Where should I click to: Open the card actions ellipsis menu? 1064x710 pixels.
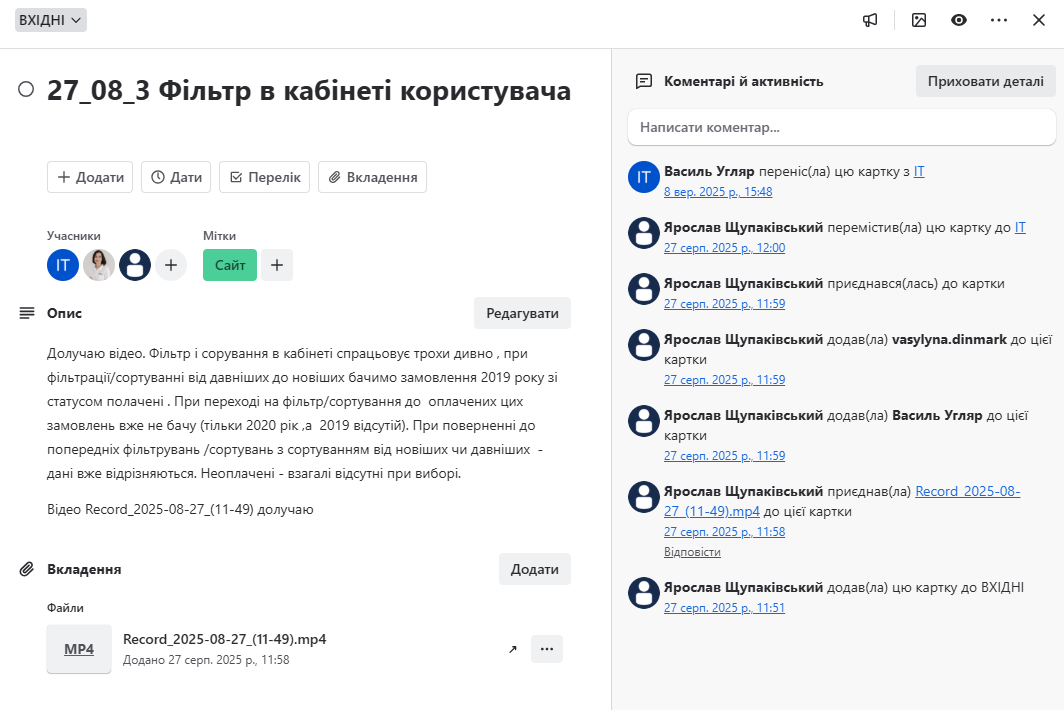(x=999, y=20)
